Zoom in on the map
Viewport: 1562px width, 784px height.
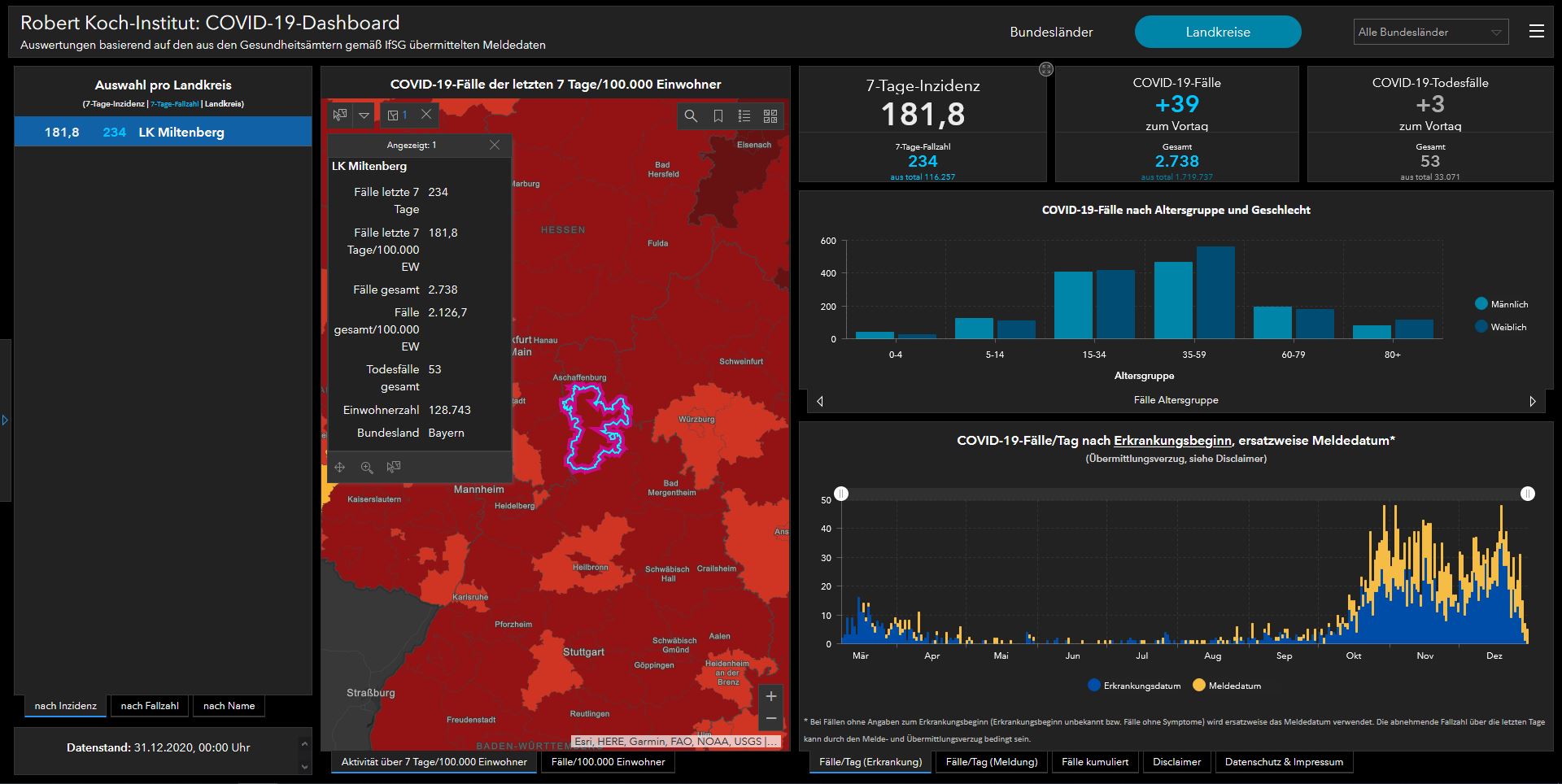(771, 696)
